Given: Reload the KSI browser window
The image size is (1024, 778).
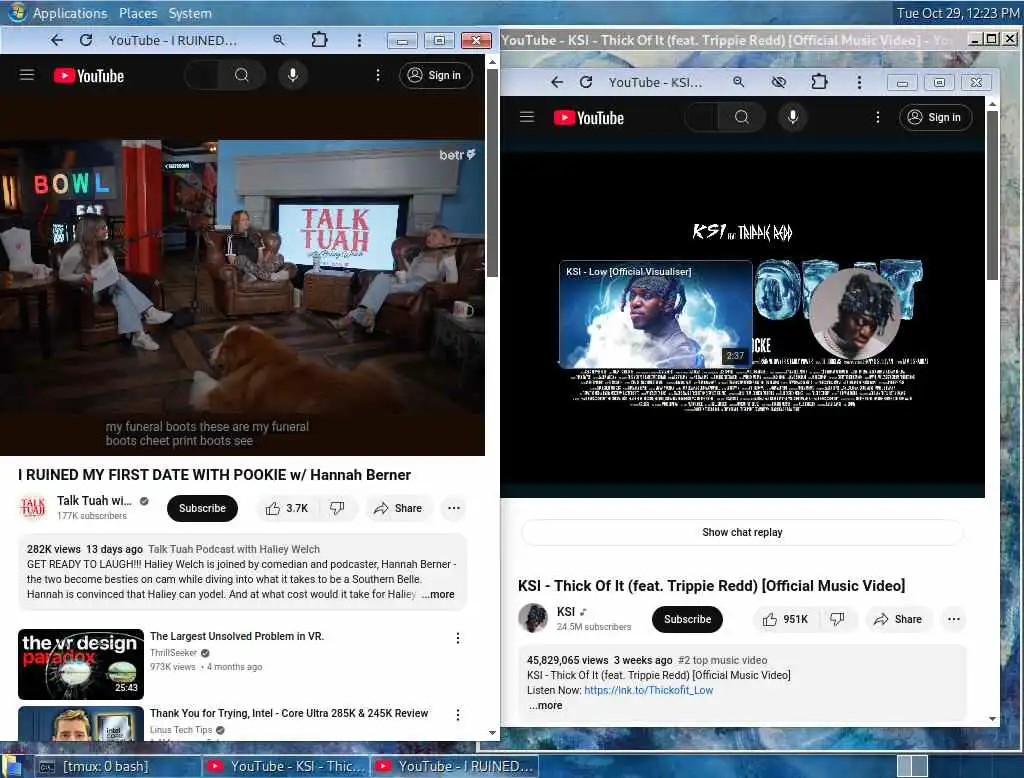Looking at the screenshot, I should point(586,82).
